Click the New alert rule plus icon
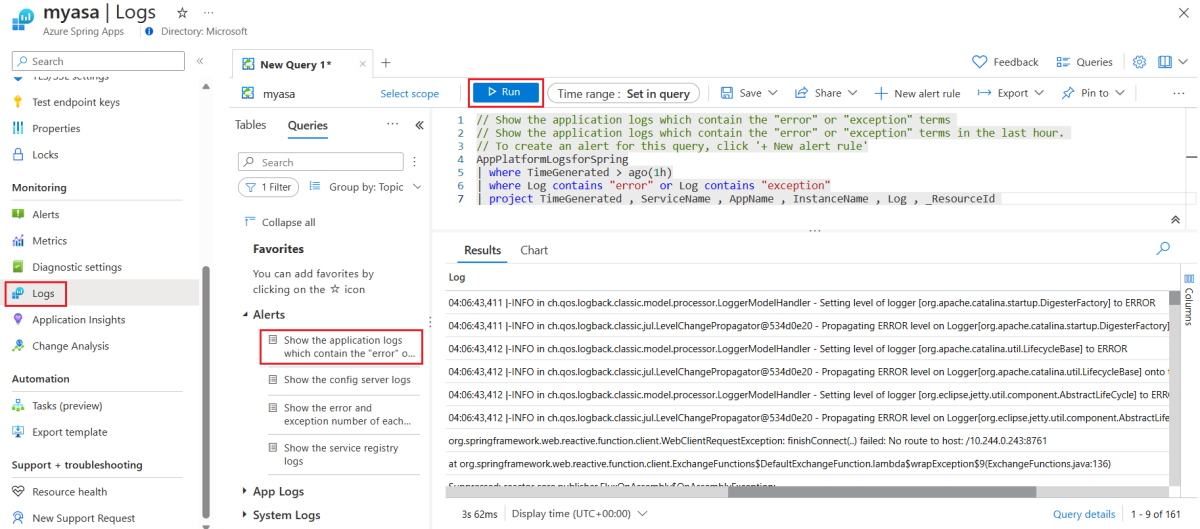 point(881,93)
